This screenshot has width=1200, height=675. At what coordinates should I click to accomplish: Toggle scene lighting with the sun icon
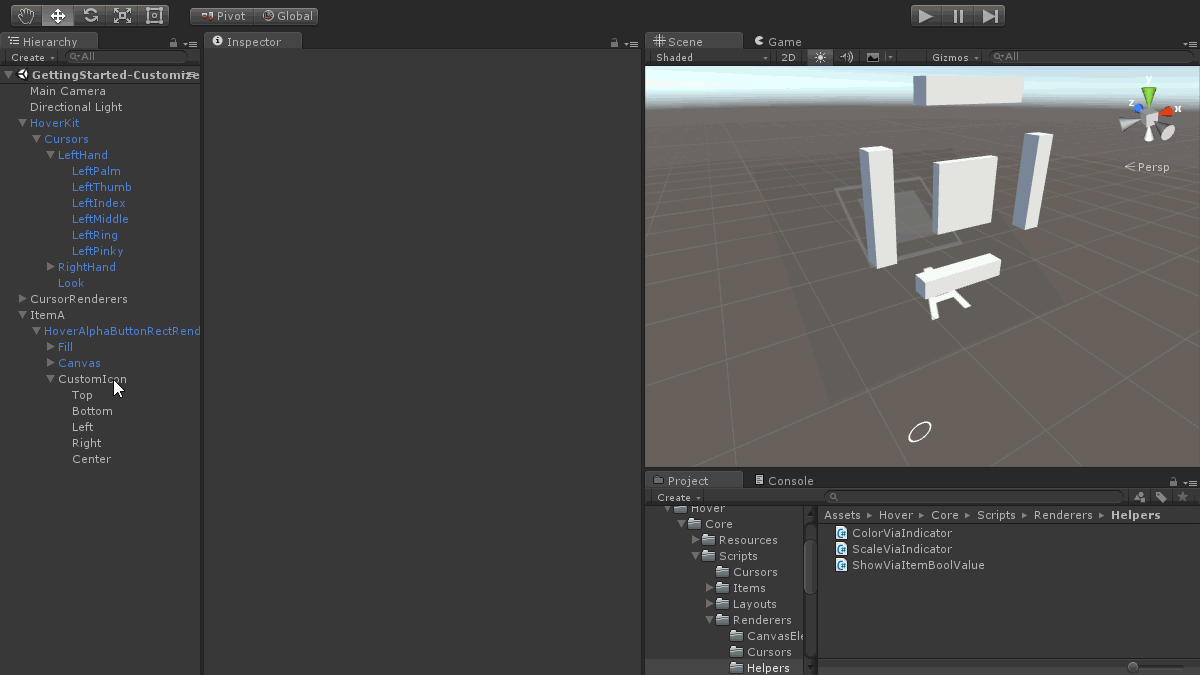coord(820,58)
